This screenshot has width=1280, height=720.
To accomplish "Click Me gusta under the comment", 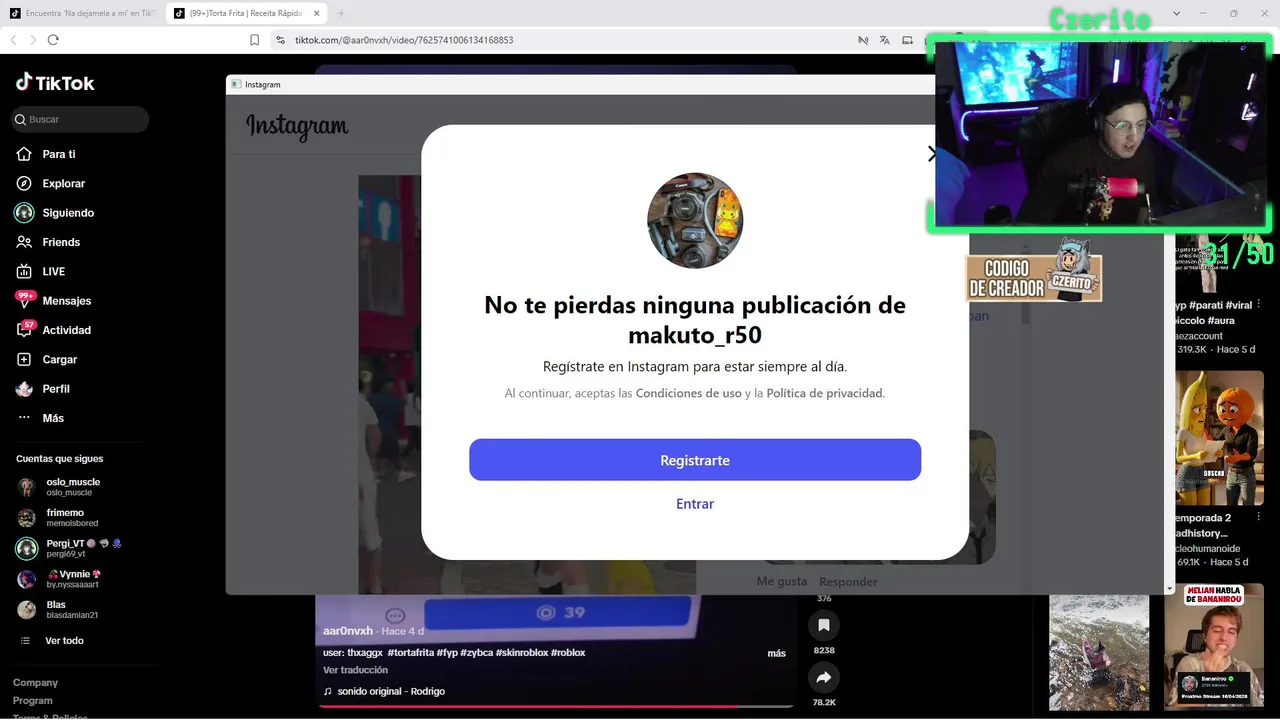I will [782, 581].
